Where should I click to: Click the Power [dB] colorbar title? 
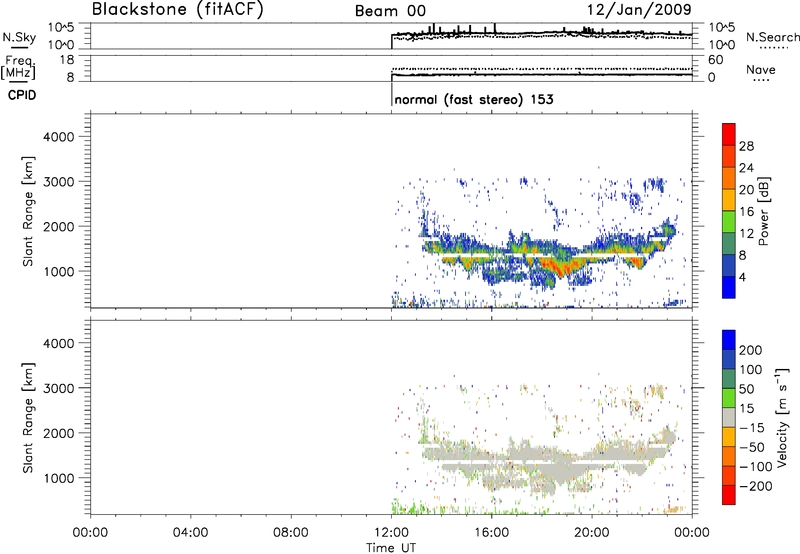[764, 211]
